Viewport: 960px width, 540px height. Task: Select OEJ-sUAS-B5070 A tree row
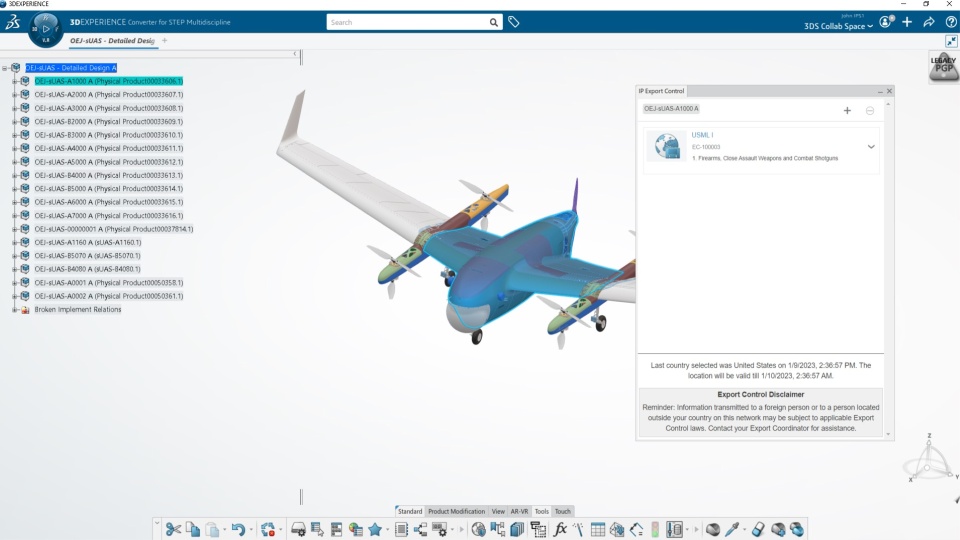point(87,256)
